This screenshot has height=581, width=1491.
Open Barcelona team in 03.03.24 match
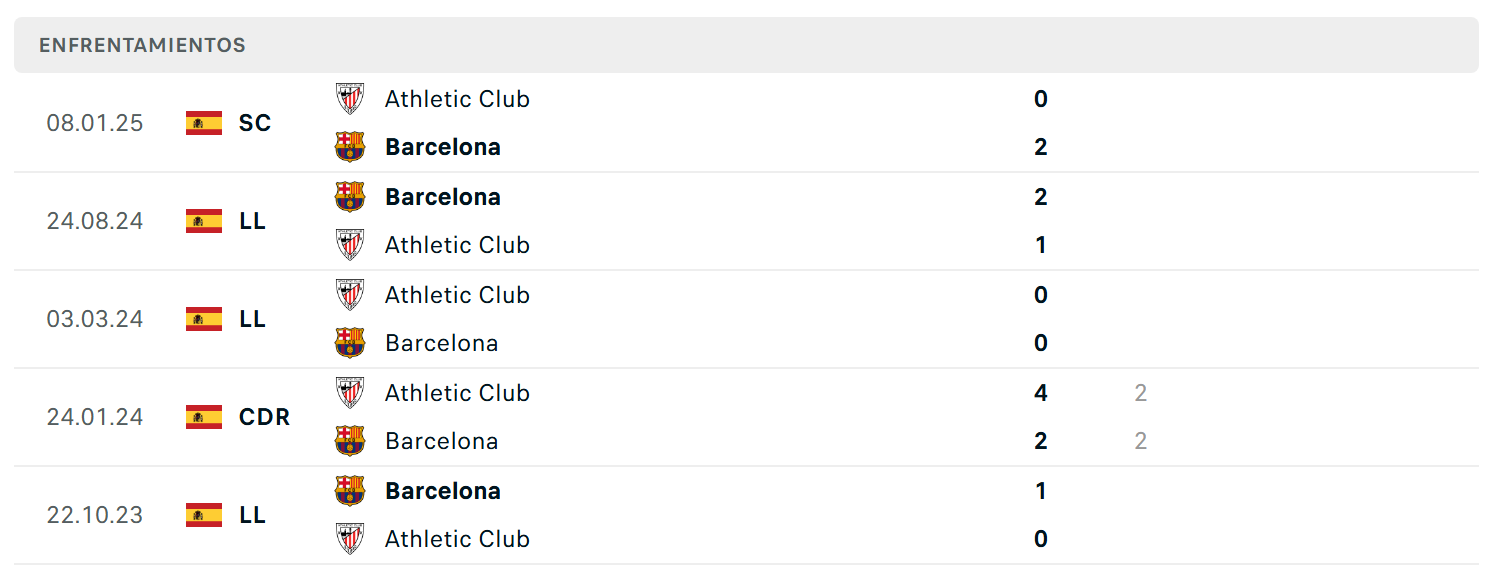tap(441, 343)
